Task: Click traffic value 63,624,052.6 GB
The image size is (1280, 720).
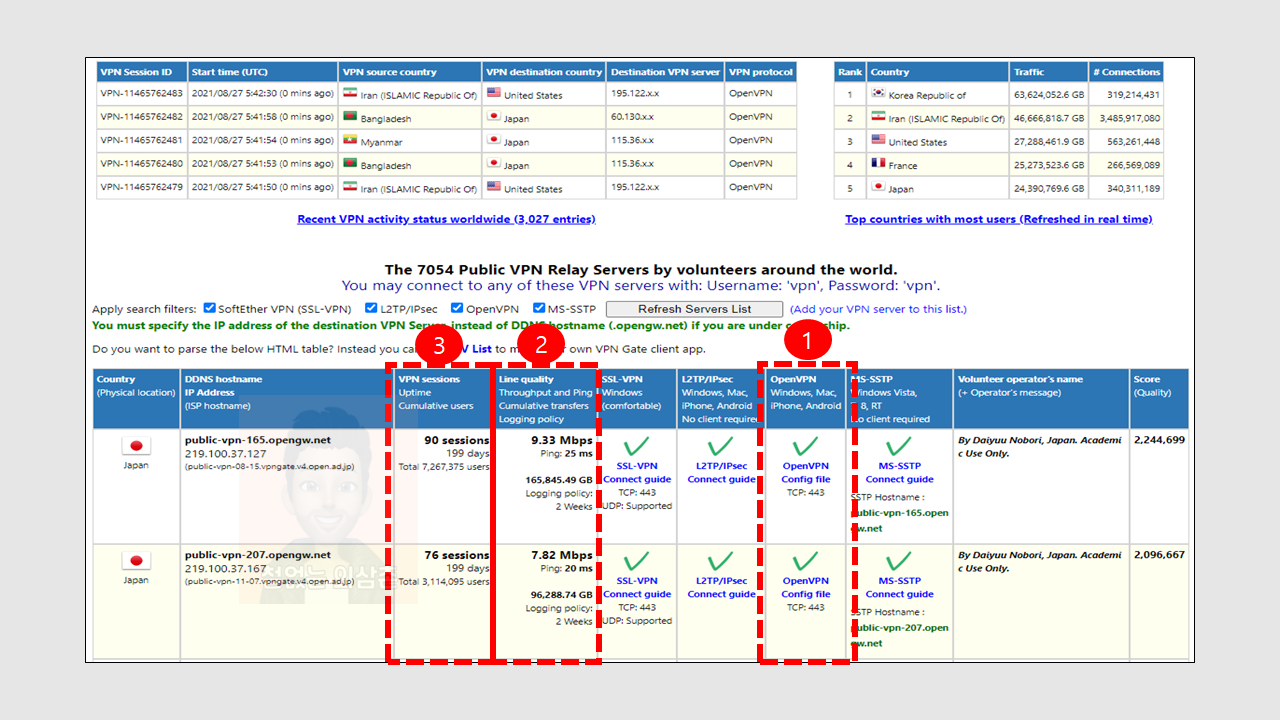Action: (x=1048, y=95)
